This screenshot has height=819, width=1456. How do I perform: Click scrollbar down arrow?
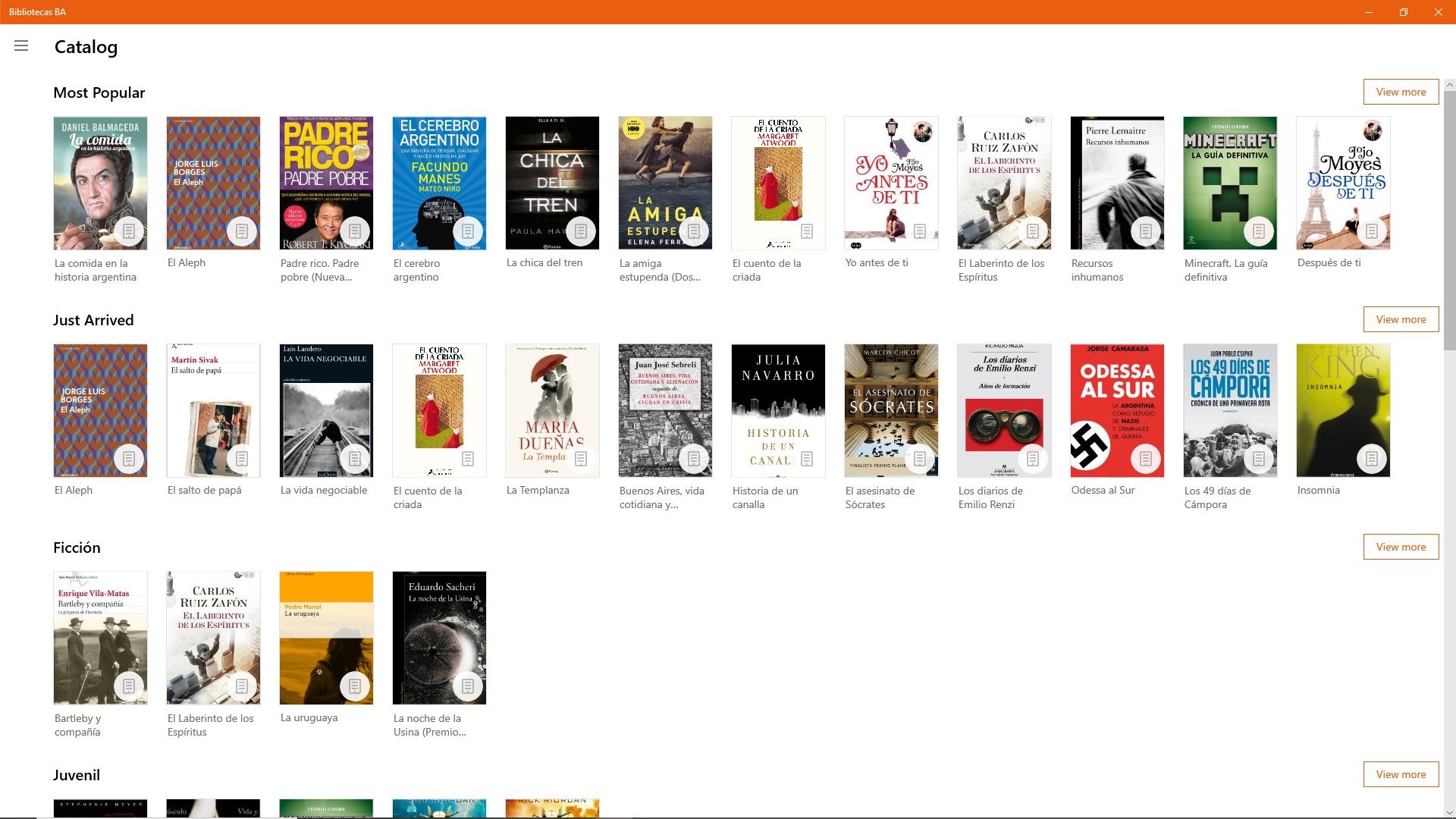click(x=1450, y=813)
